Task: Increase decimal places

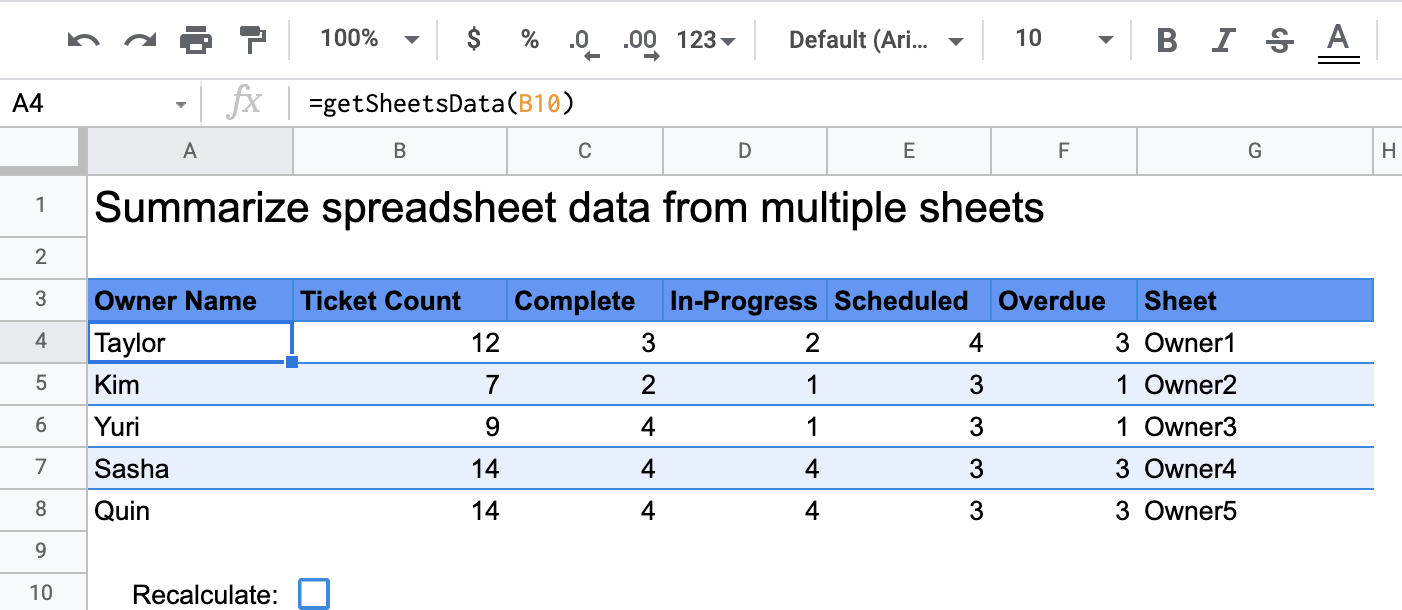Action: pos(640,39)
